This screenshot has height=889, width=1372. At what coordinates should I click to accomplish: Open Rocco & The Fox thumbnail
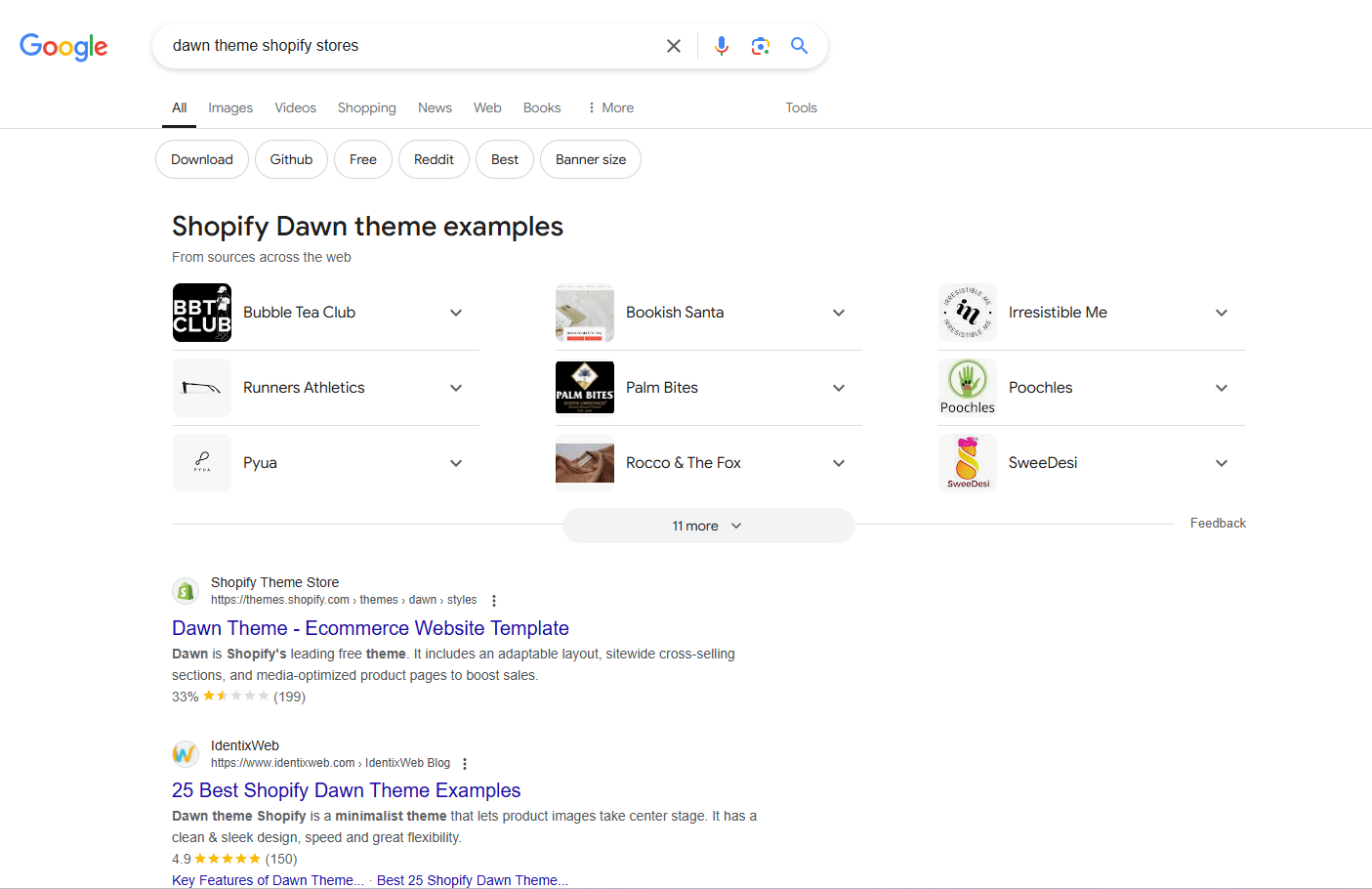[585, 463]
